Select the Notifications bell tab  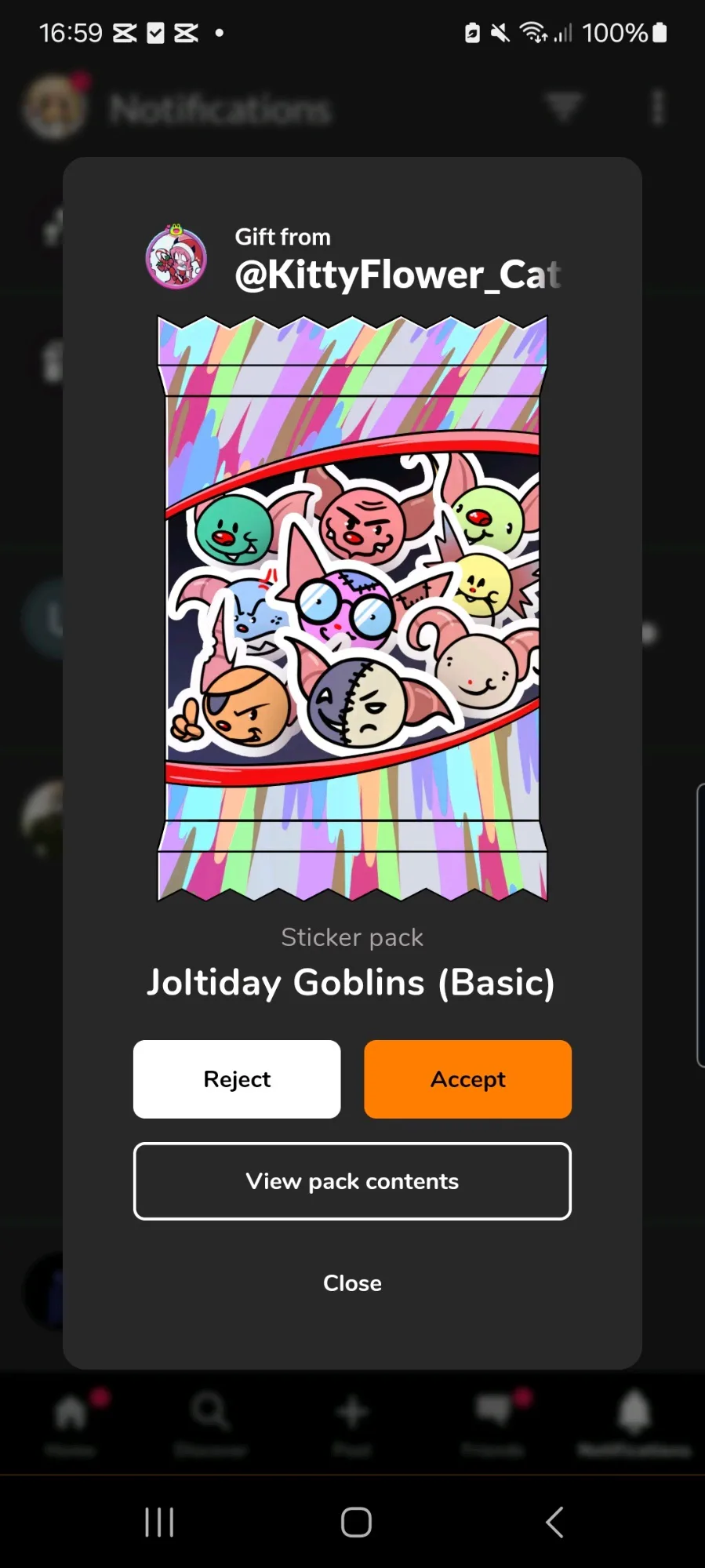[x=634, y=1412]
